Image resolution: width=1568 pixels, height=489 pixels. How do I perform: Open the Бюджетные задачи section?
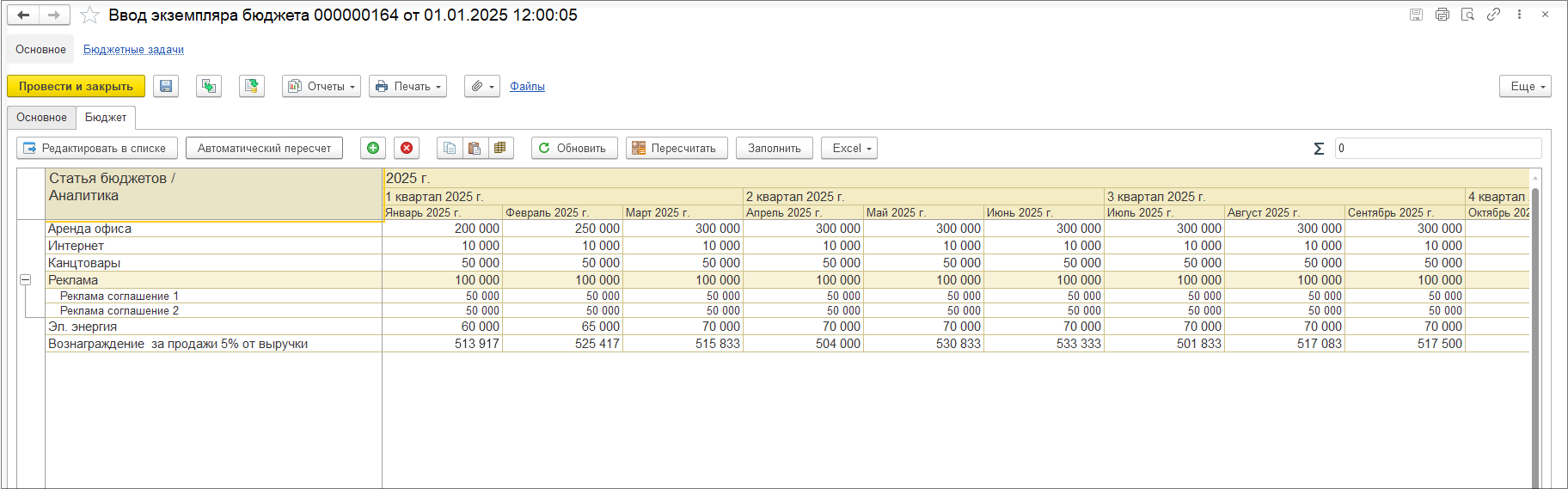133,50
